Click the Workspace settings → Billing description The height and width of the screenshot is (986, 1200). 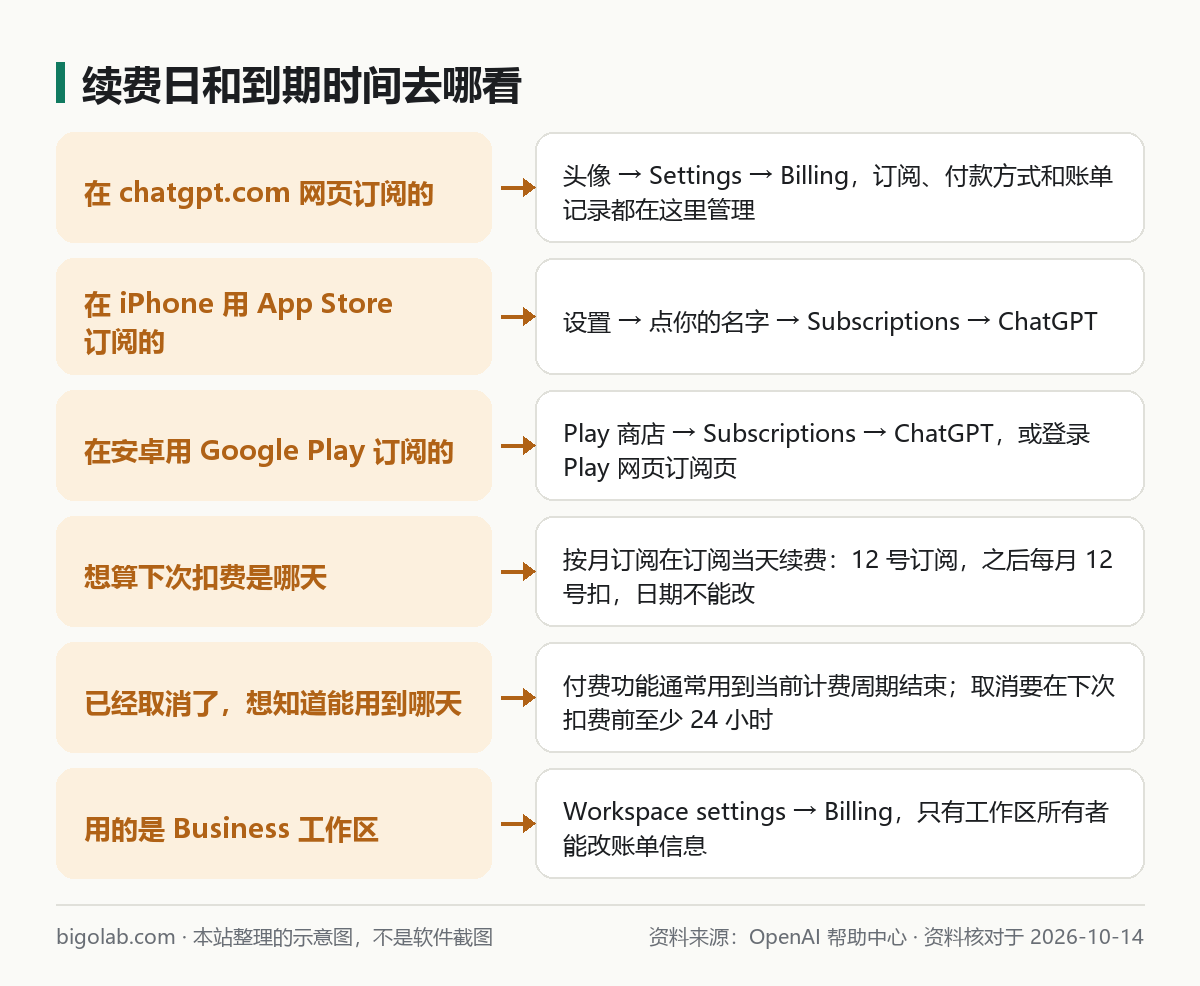pyautogui.click(x=835, y=828)
